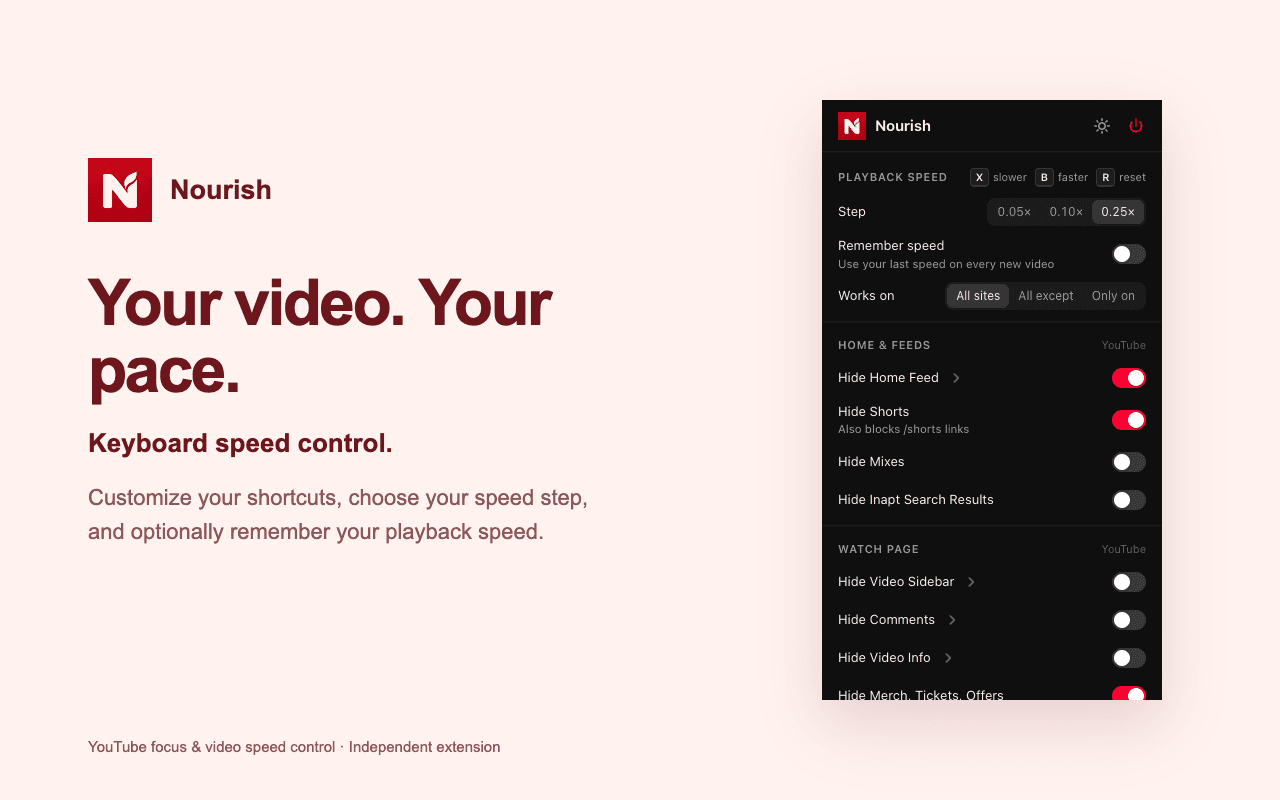Toggle Hide Merch, Tickets, Offers switch
The height and width of the screenshot is (800, 1280).
pos(1129,693)
